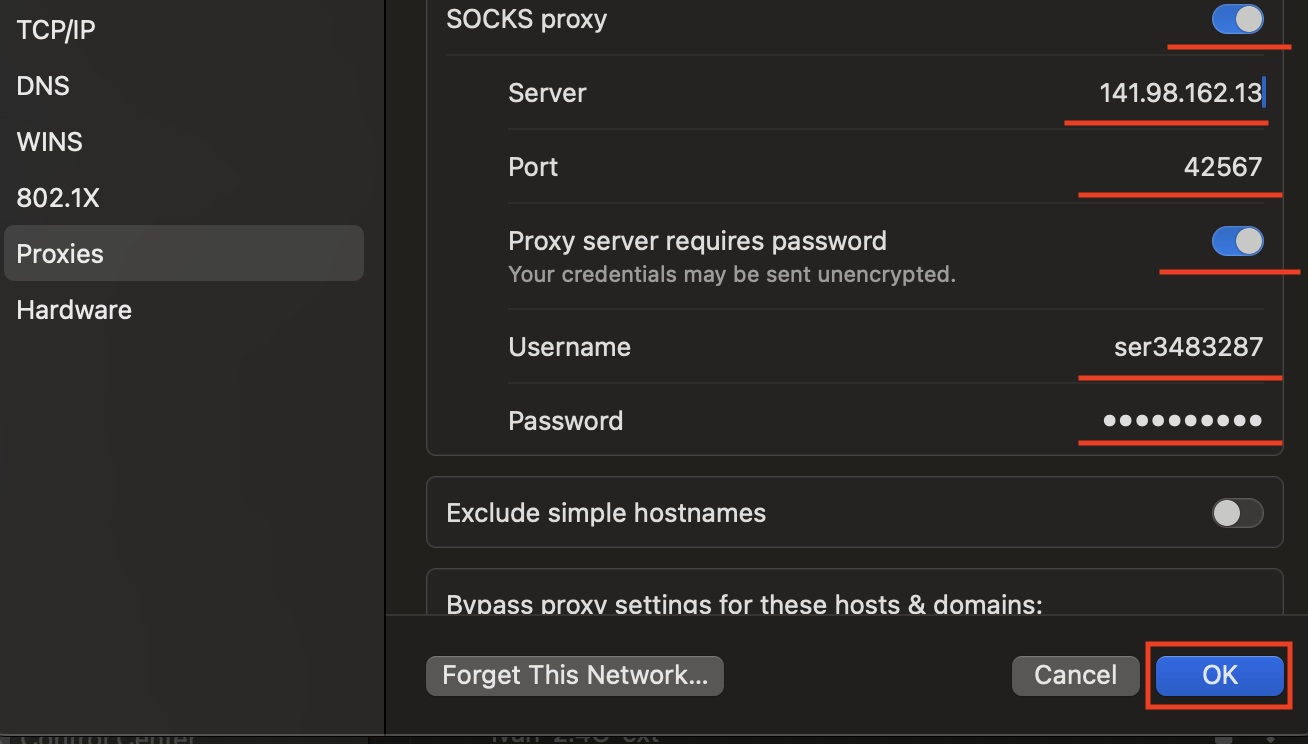The height and width of the screenshot is (744, 1308).
Task: Focus the Port field showing 42567
Action: (x=1222, y=167)
